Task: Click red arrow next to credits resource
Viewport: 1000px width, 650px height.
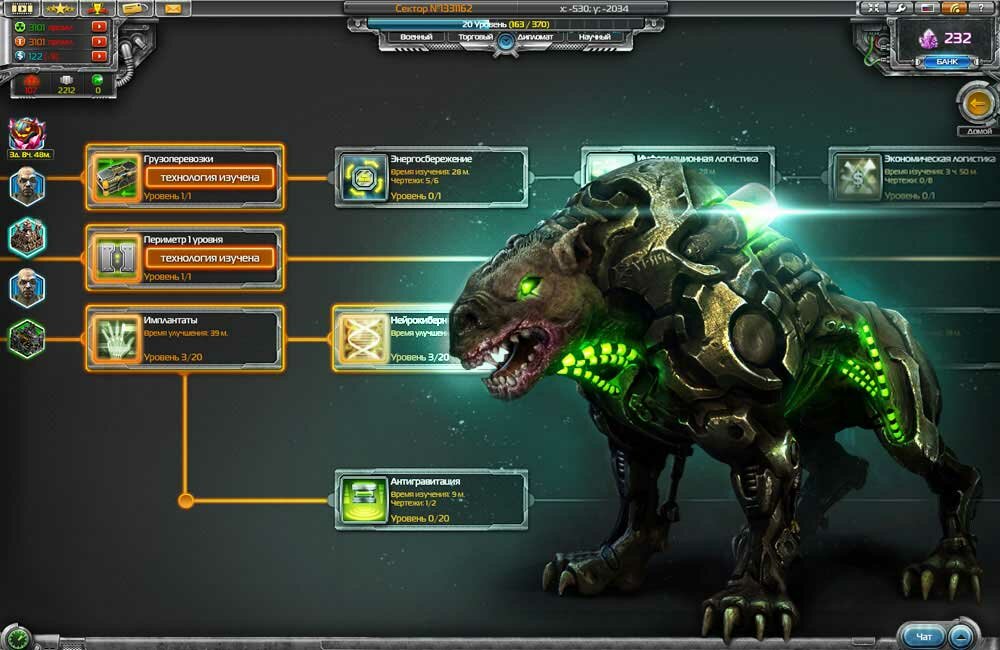Action: pos(99,57)
